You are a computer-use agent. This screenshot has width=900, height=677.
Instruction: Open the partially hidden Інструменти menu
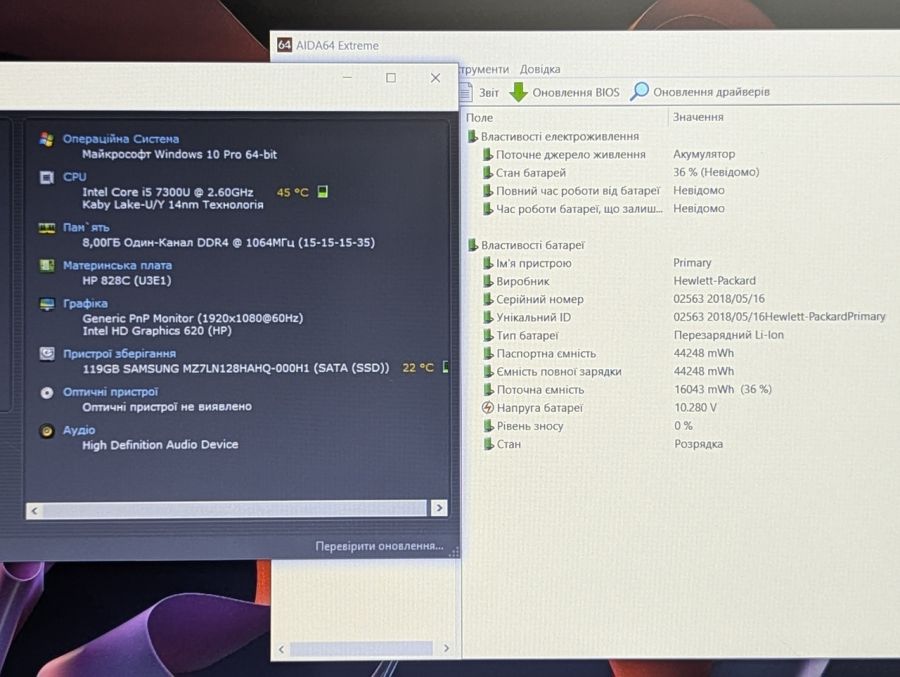pyautogui.click(x=484, y=69)
